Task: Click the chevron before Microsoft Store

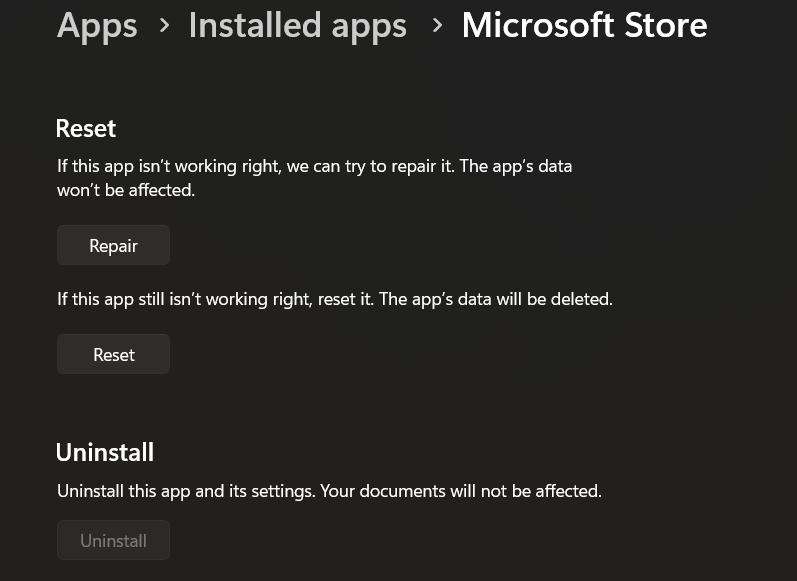Action: [x=437, y=25]
